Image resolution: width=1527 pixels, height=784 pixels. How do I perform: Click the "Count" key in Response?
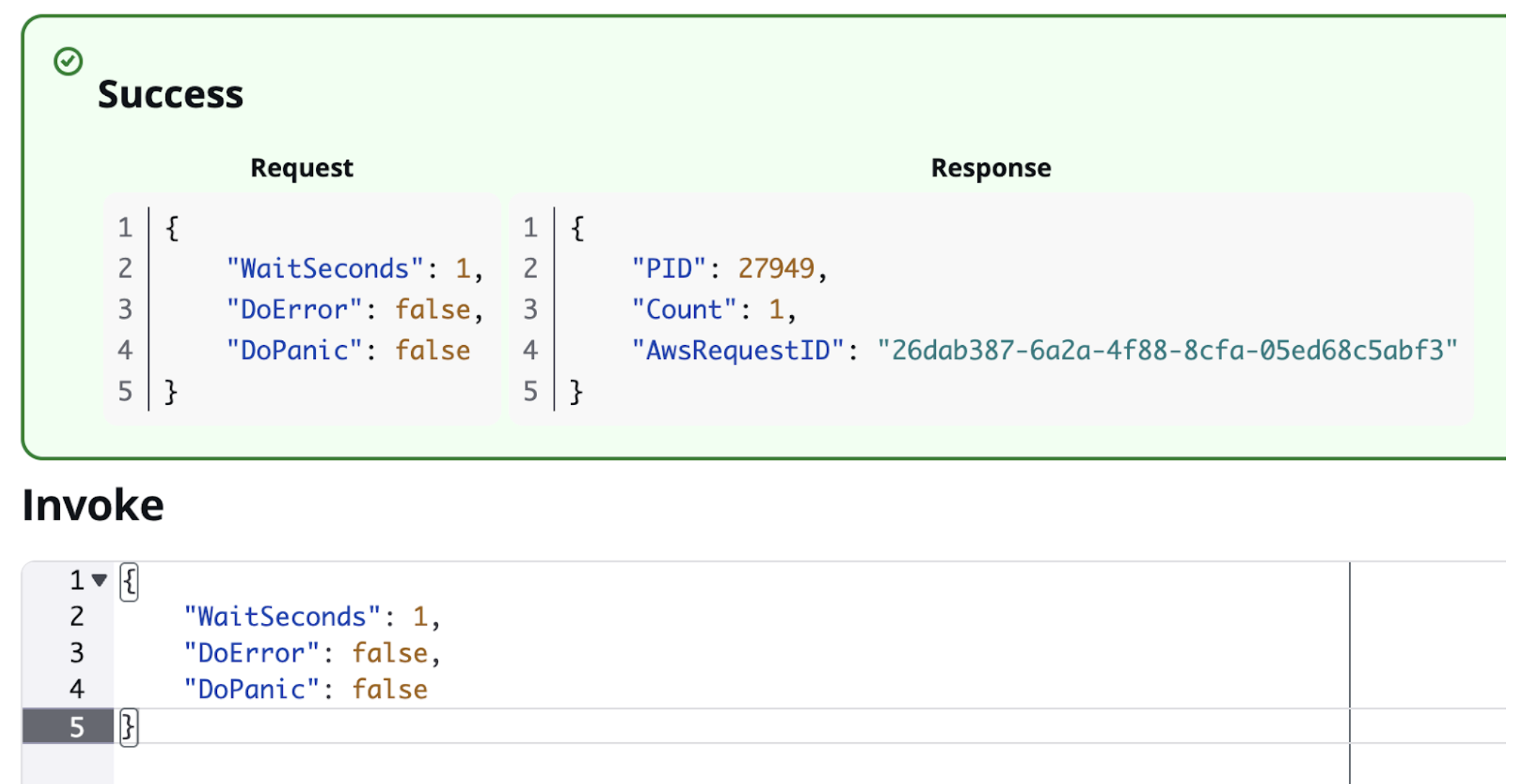[x=683, y=310]
